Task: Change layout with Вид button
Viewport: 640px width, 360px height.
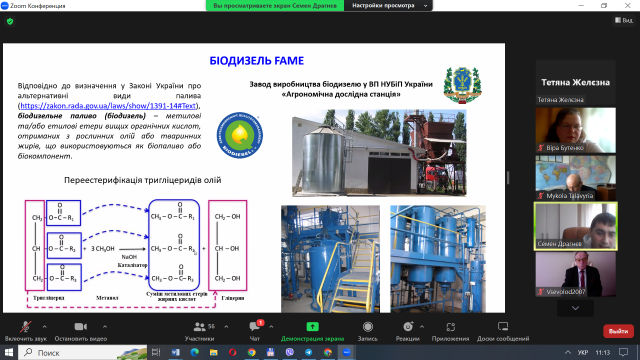Action: [624, 20]
